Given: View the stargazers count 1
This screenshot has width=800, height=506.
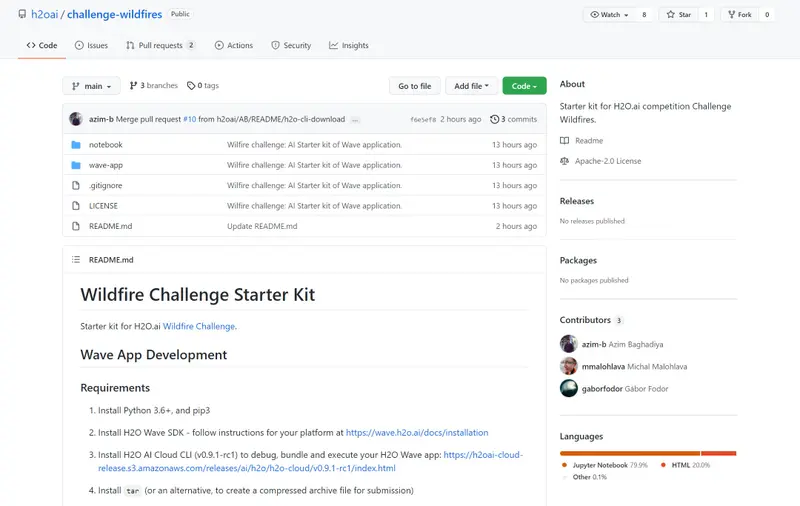Looking at the screenshot, I should click(x=706, y=15).
